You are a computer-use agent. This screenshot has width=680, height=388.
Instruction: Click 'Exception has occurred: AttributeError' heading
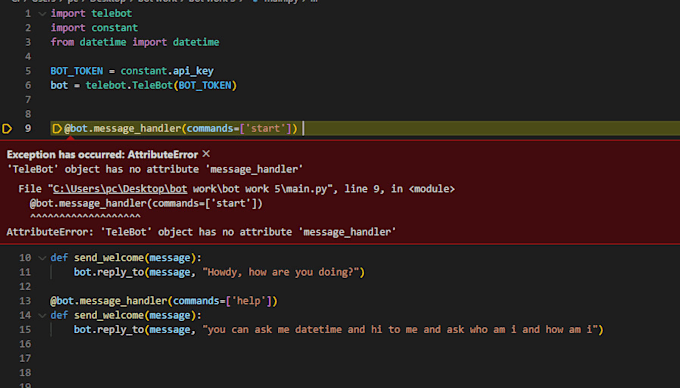click(x=102, y=155)
